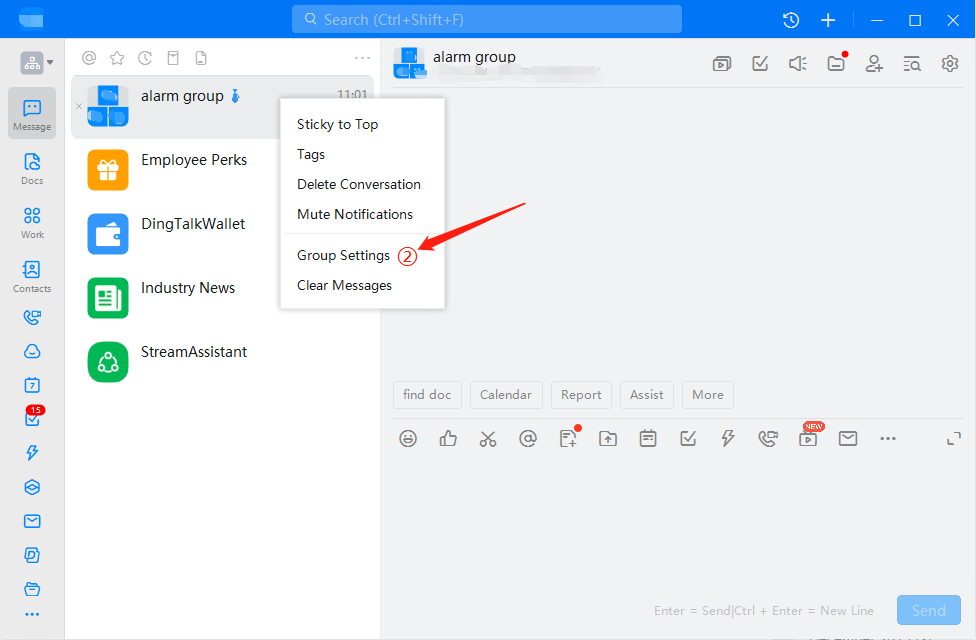Screen dimensions: 976x640
Task: Click the mention @ icon in chat toolbar
Action: [528, 438]
